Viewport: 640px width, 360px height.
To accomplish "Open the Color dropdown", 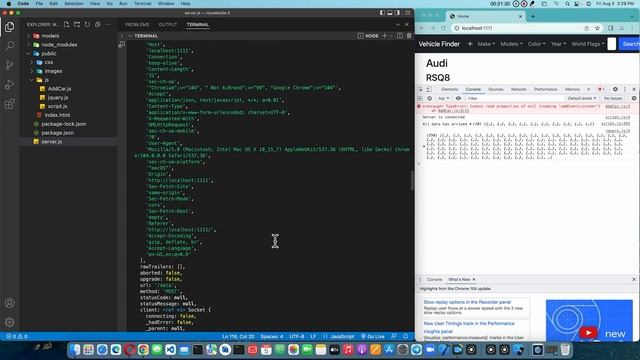I will click(536, 44).
